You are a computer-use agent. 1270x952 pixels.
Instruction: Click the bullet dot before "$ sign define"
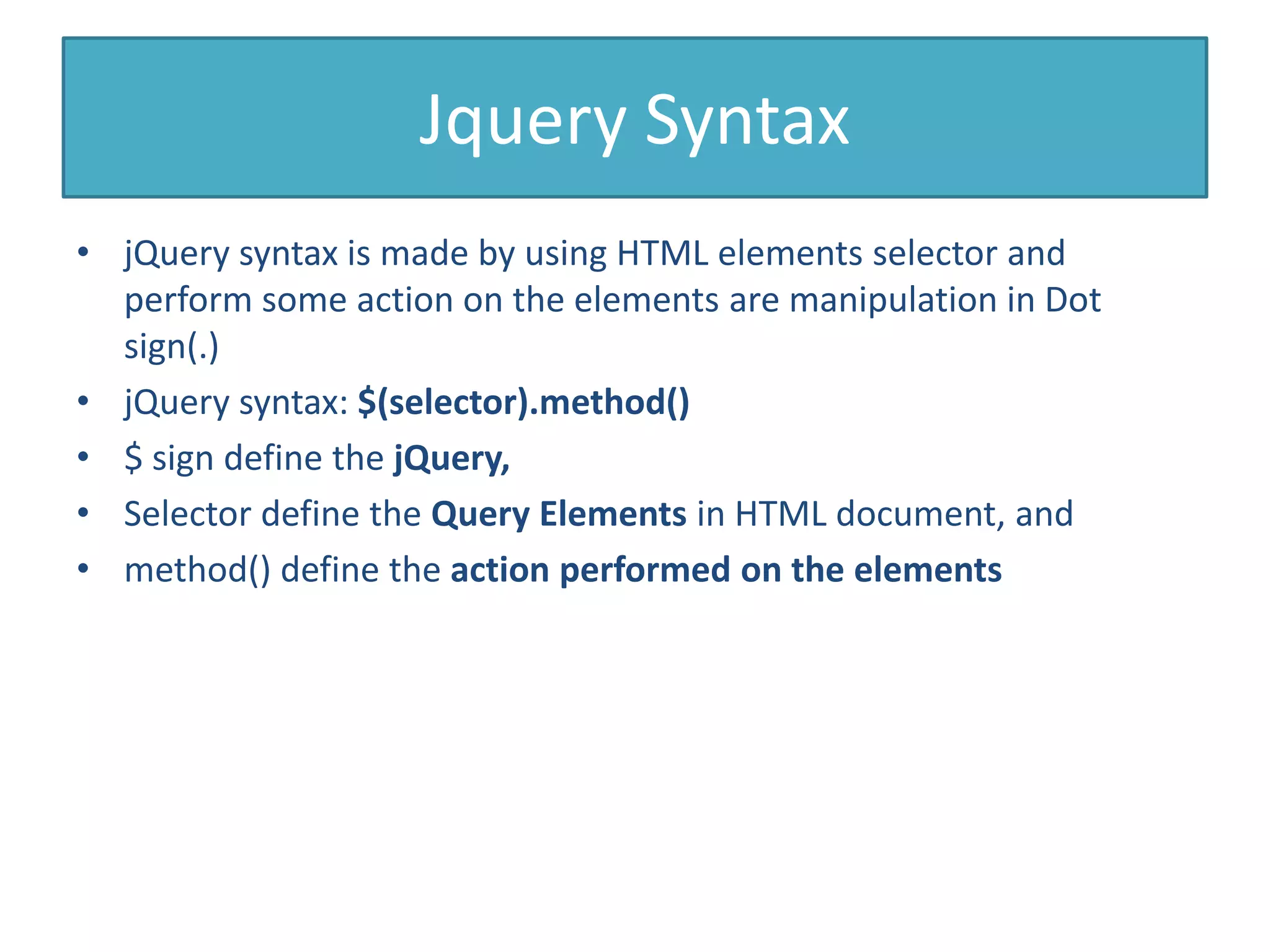[x=83, y=457]
